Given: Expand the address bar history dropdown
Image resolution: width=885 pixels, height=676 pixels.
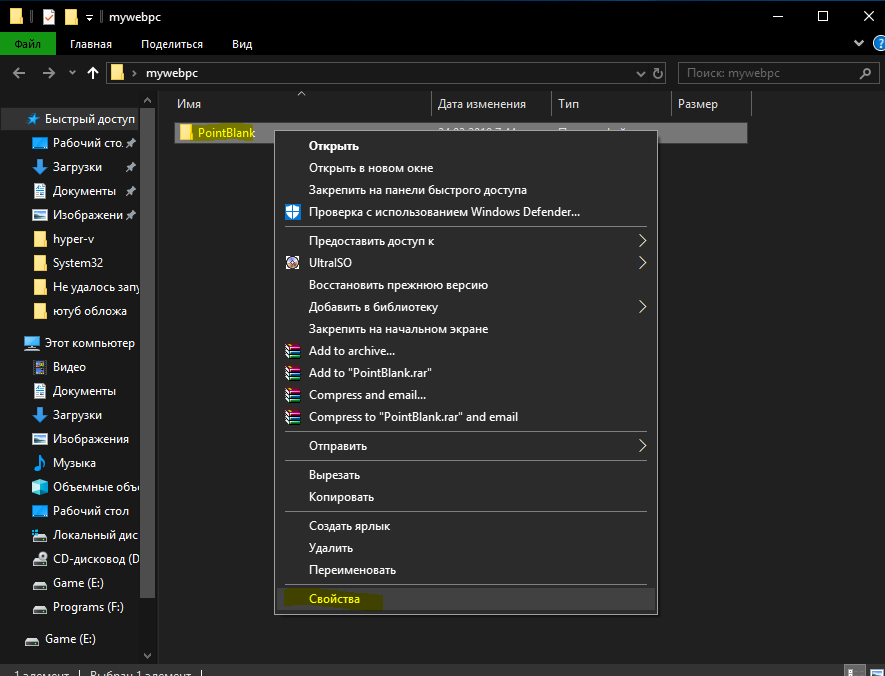Looking at the screenshot, I should 641,73.
